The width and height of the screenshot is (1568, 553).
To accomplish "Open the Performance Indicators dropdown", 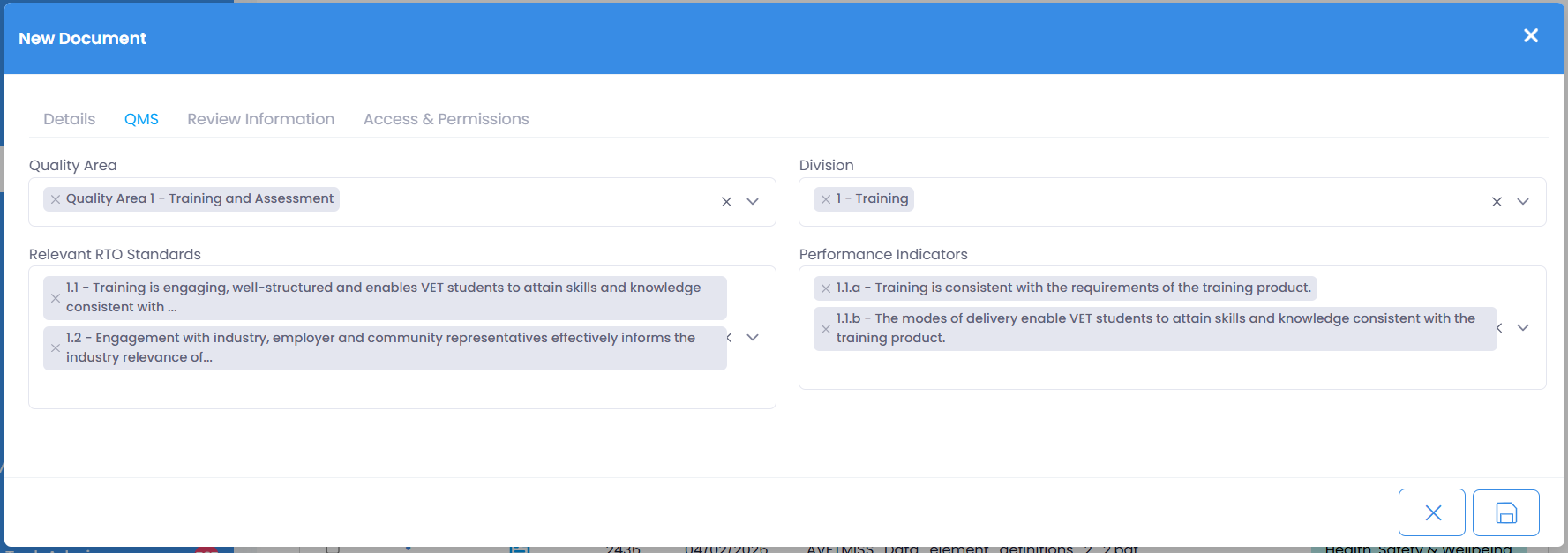I will 1523,328.
